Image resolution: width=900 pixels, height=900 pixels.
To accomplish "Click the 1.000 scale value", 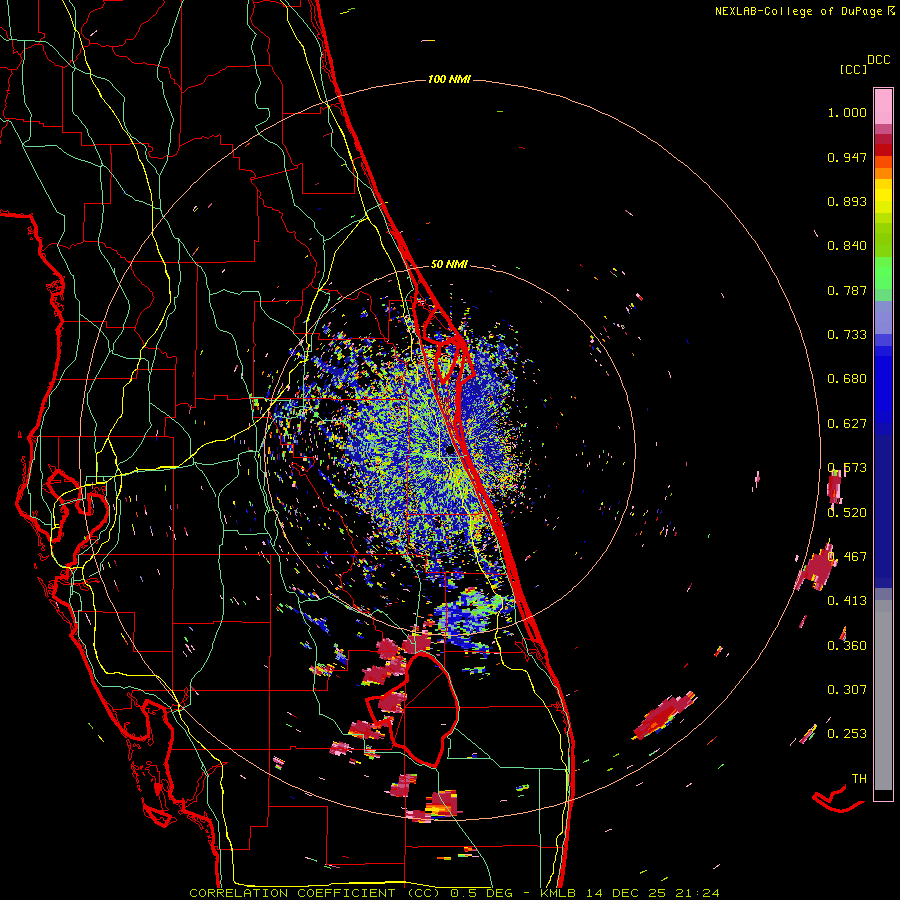I will (x=847, y=112).
